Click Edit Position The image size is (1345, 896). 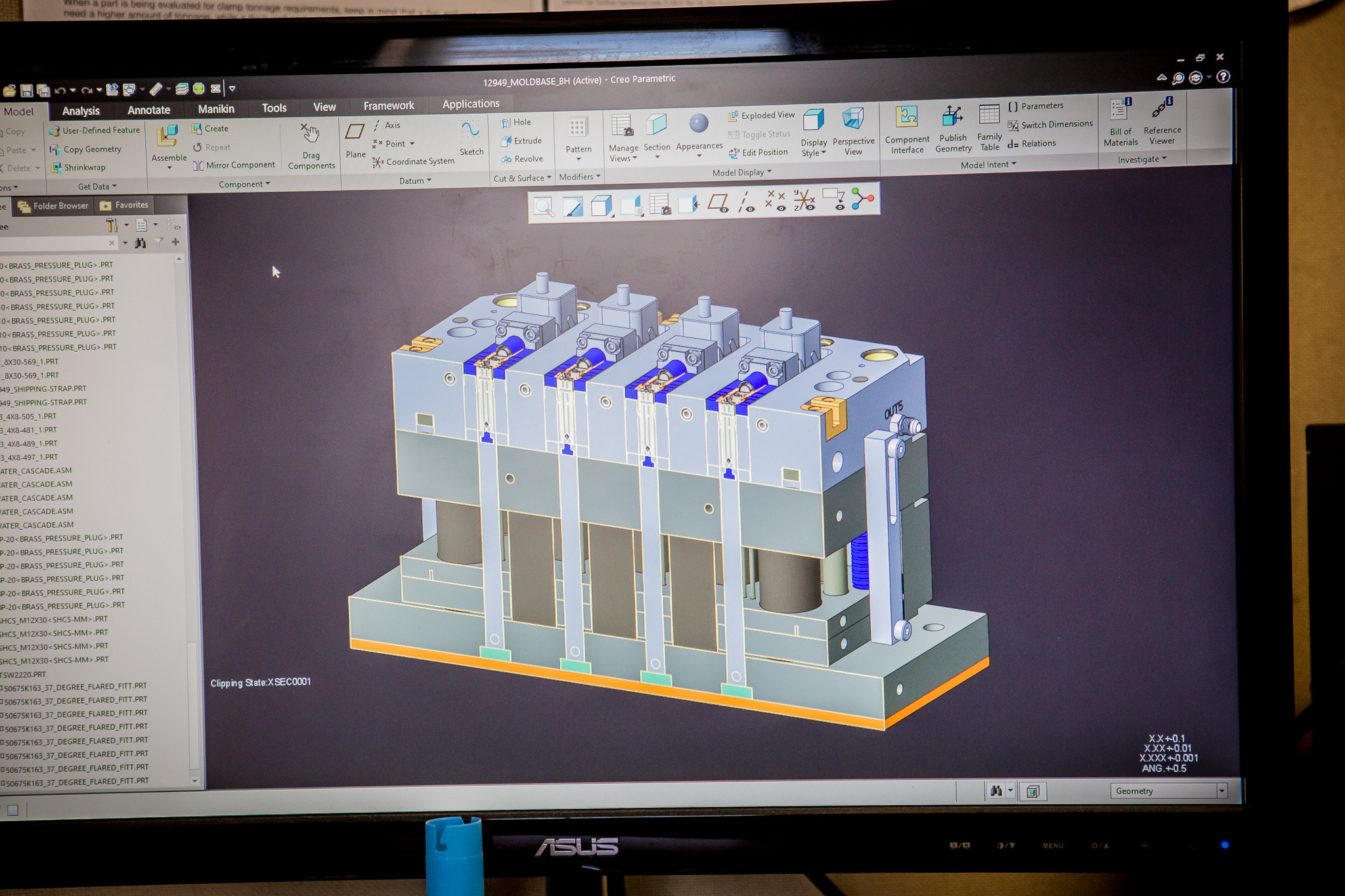[758, 152]
